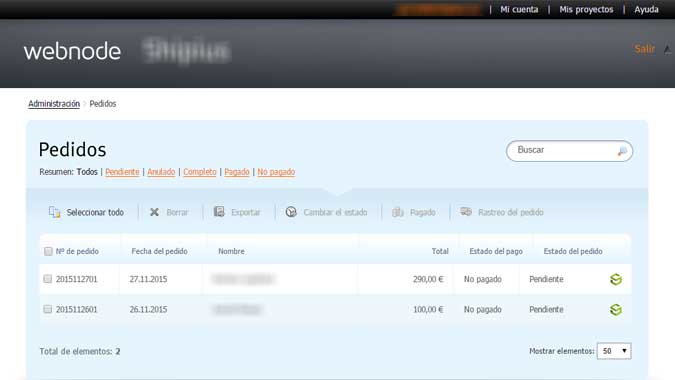The width and height of the screenshot is (675, 380).
Task: Sort by Total column header
Action: (x=440, y=251)
